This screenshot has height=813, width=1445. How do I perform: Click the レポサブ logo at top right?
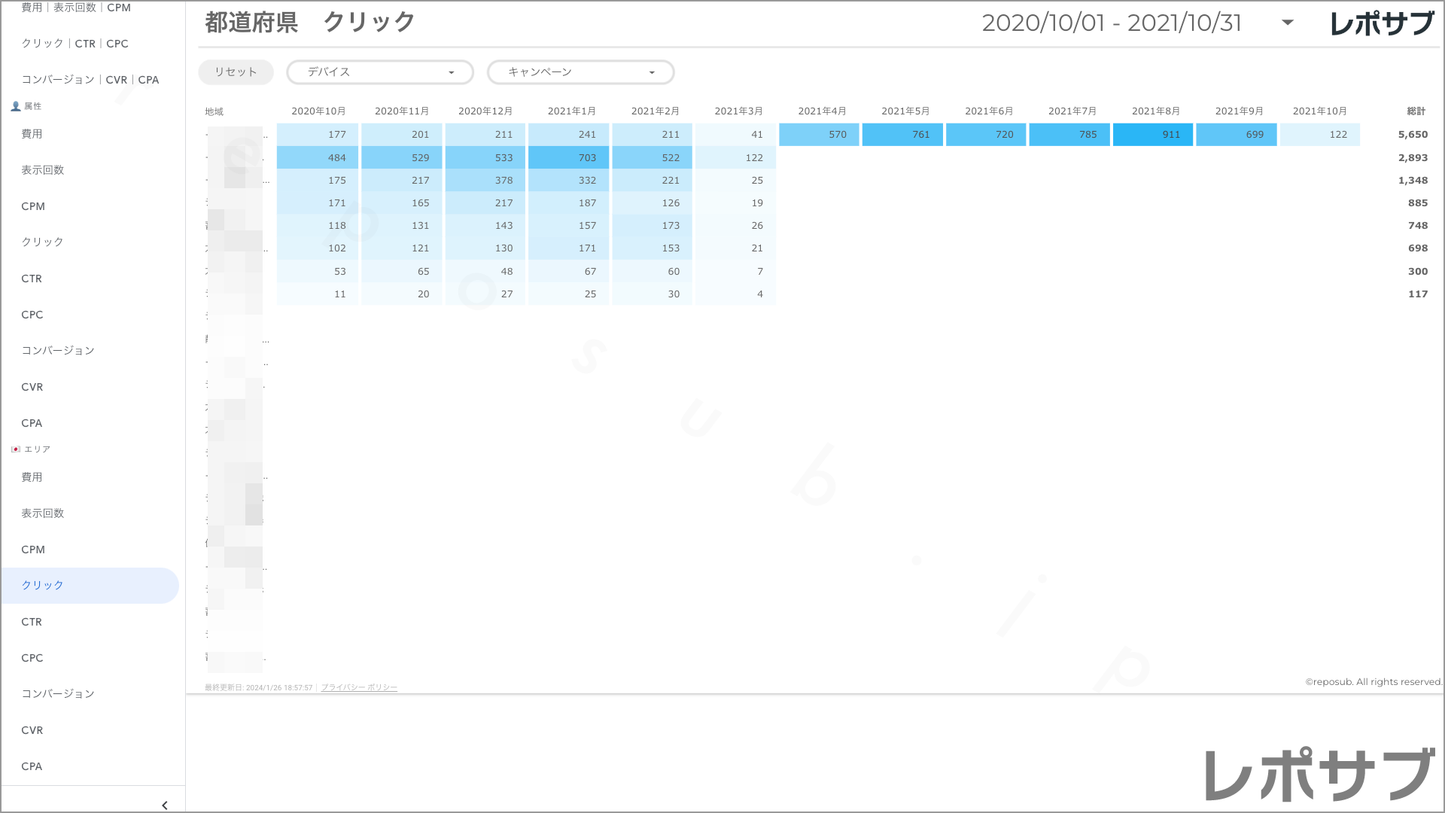1381,24
